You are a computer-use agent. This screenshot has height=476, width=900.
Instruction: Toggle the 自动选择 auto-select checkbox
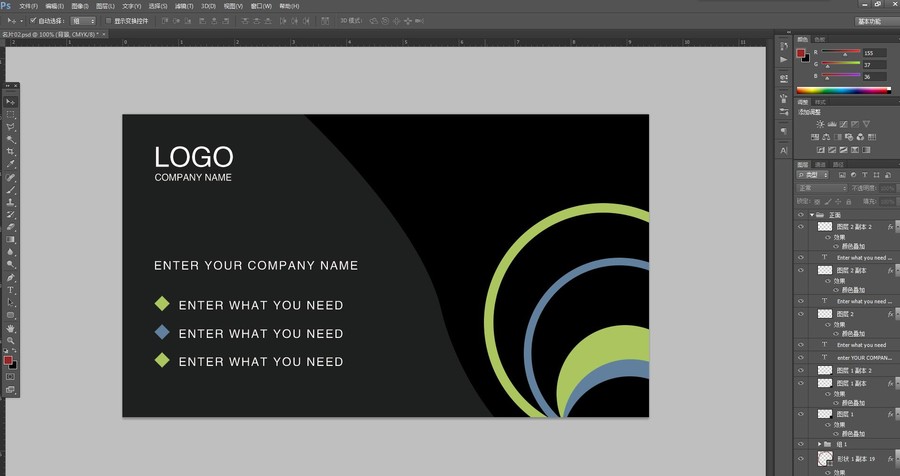[x=33, y=21]
